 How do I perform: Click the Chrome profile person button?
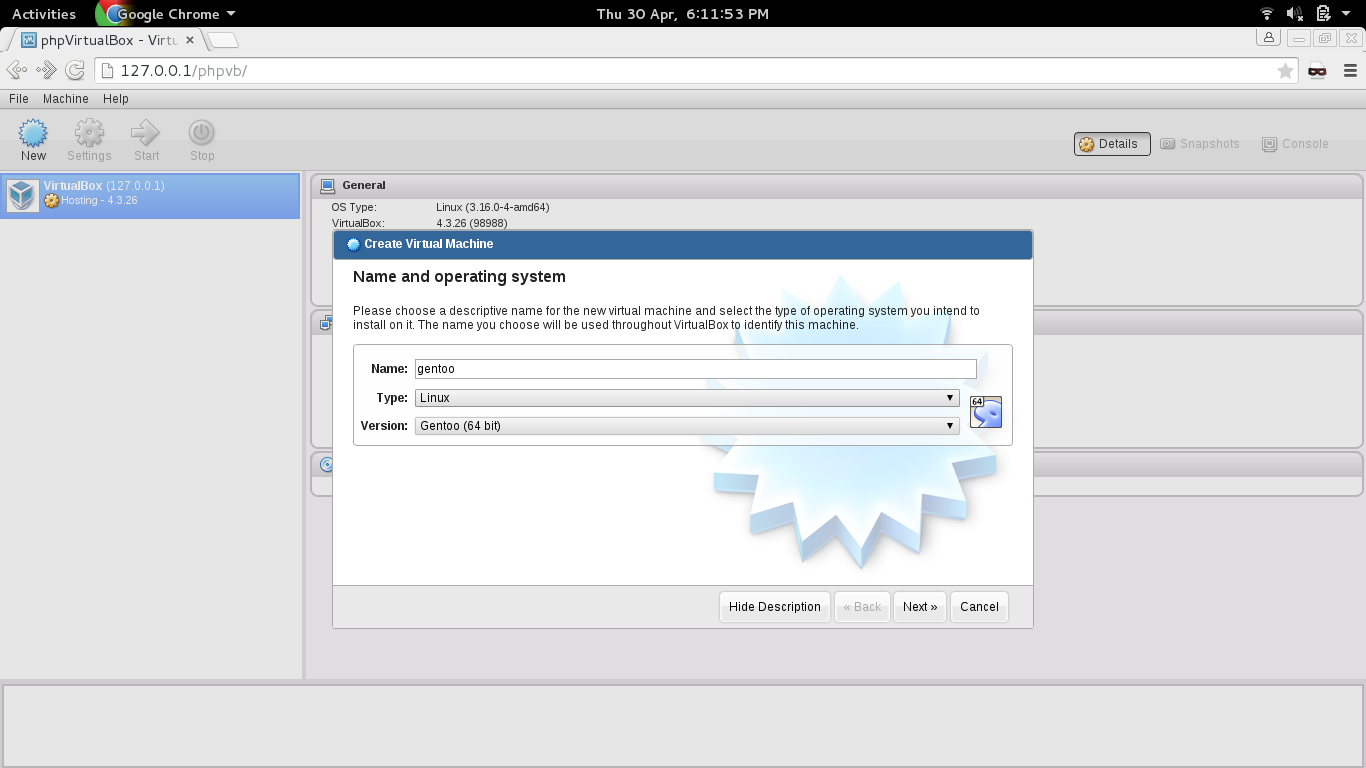tap(1269, 38)
